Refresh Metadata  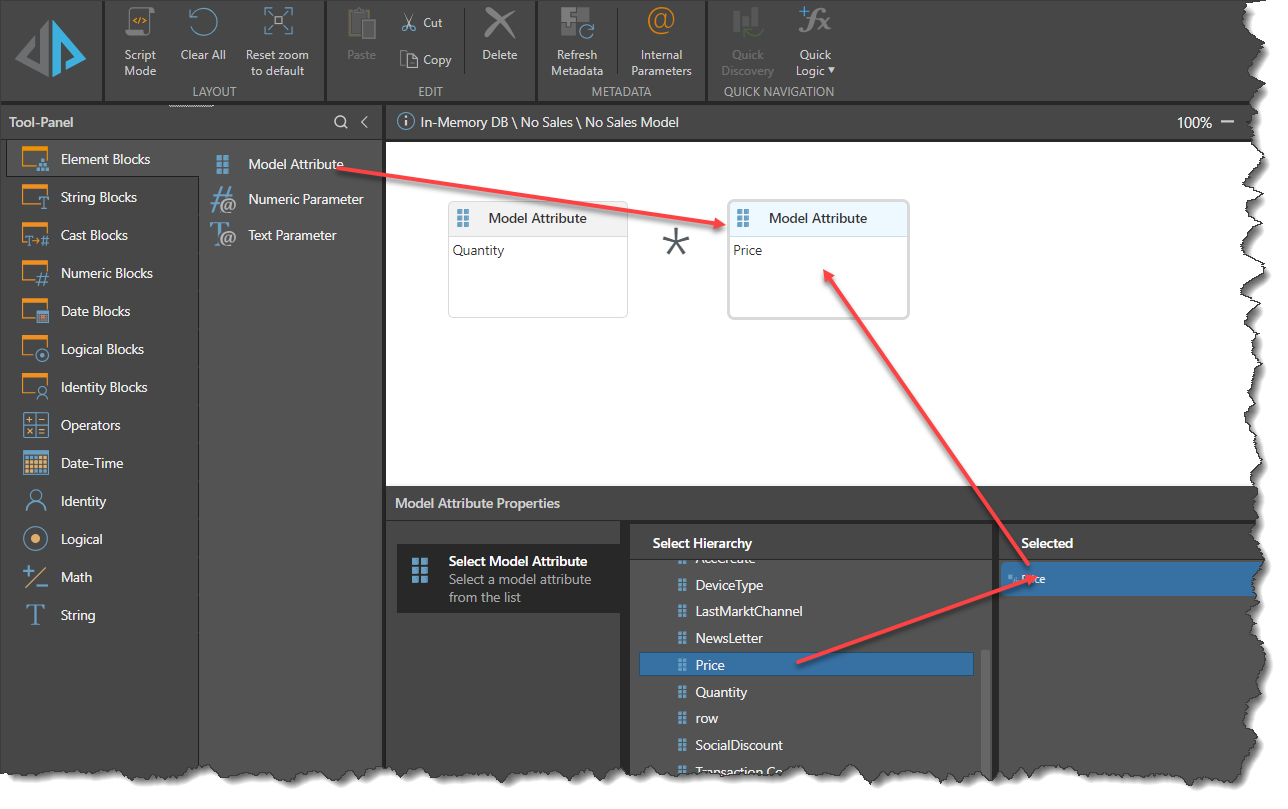pos(577,42)
